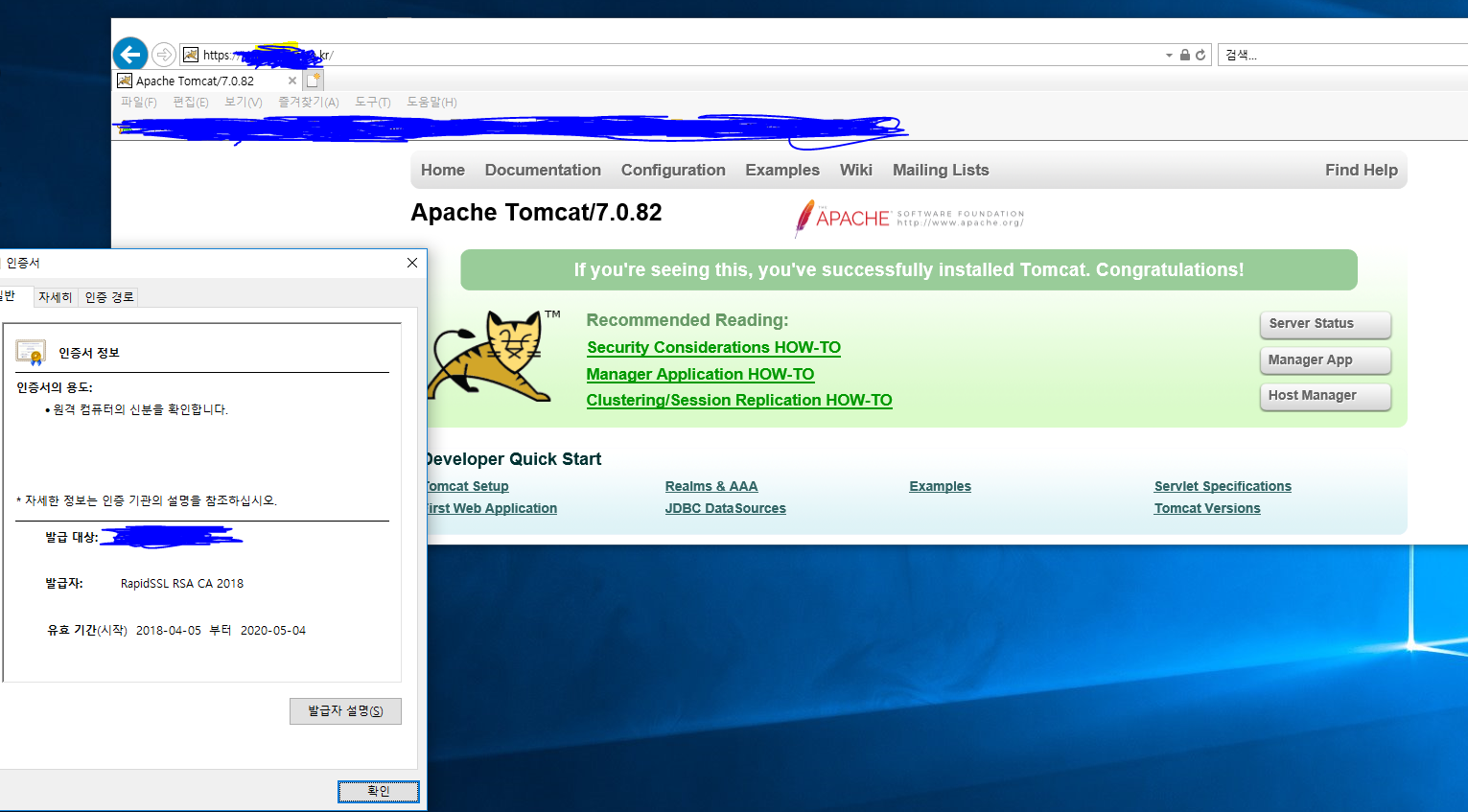Open Servlet Specifications link
Viewport: 1468px width, 812px height.
coord(1223,486)
